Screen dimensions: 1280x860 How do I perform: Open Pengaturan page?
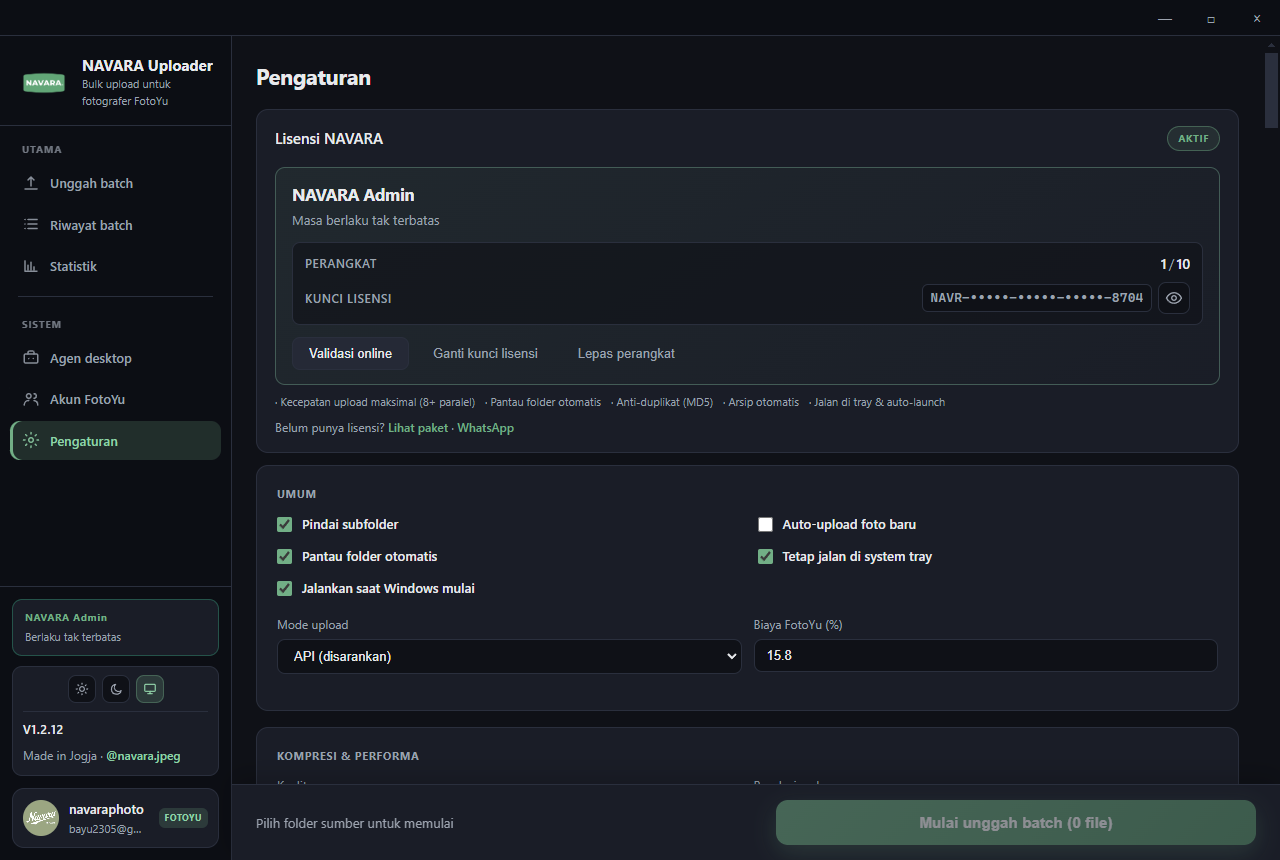coord(115,441)
